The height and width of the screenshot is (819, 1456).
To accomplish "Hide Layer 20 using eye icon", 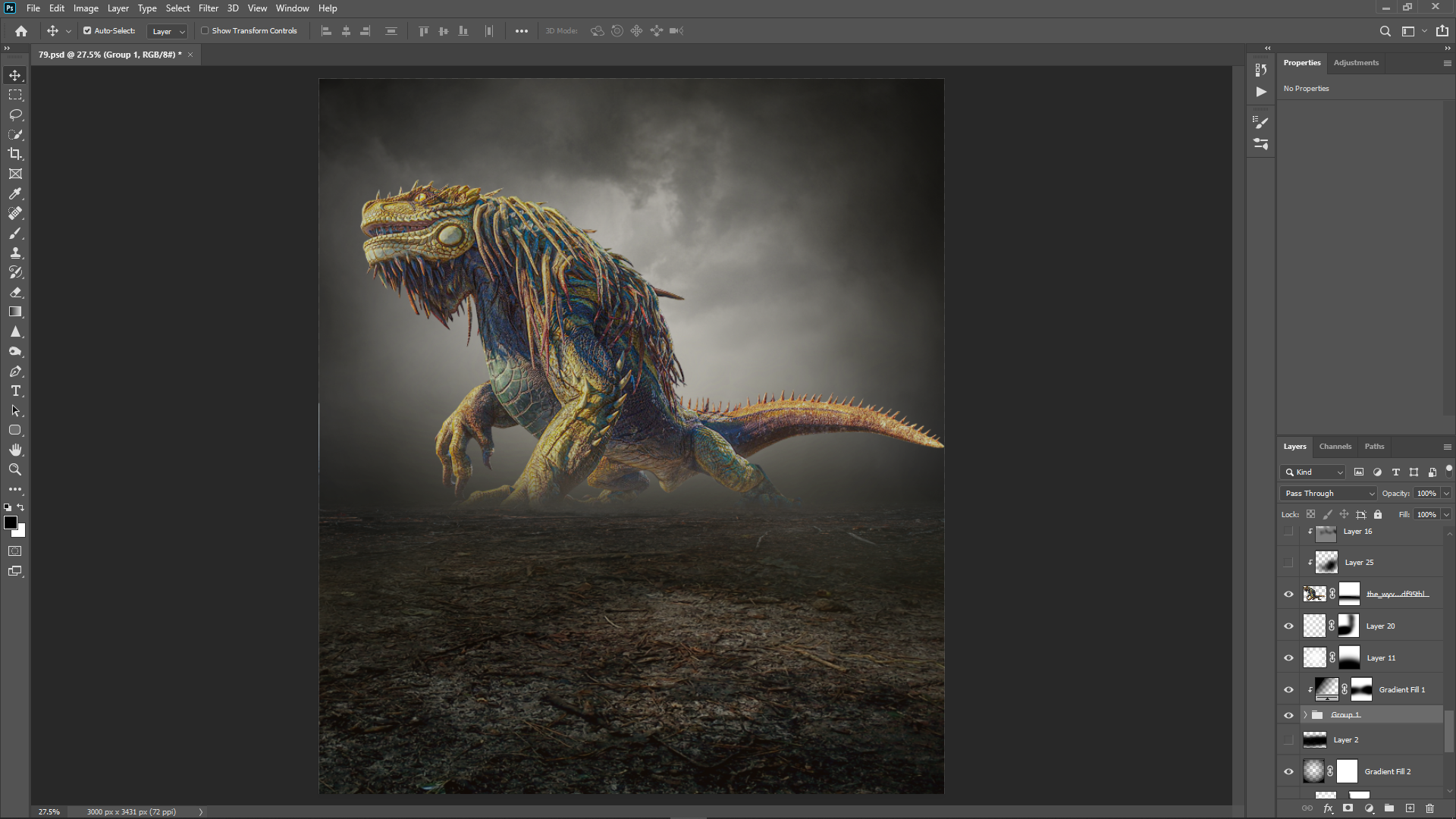I will coord(1288,626).
